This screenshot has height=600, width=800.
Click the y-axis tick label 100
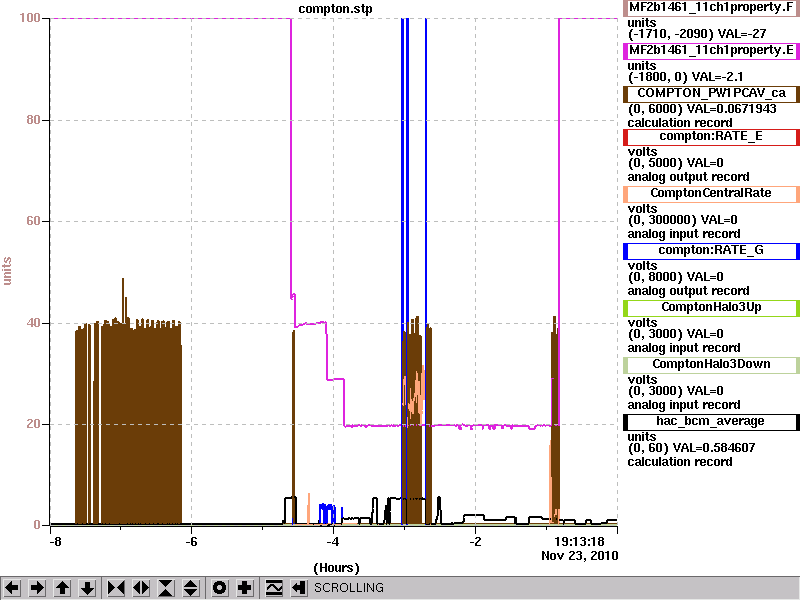[x=30, y=18]
